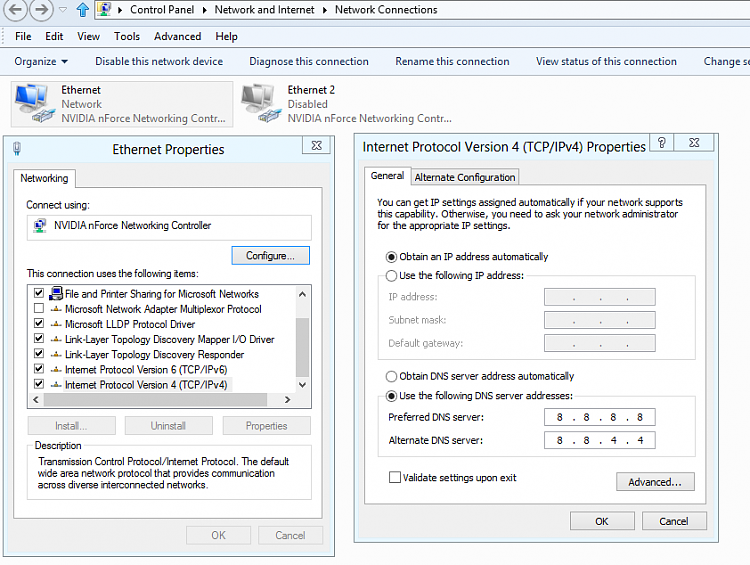Click View status of this connection
Viewport: 750px width, 565px height.
pyautogui.click(x=606, y=61)
